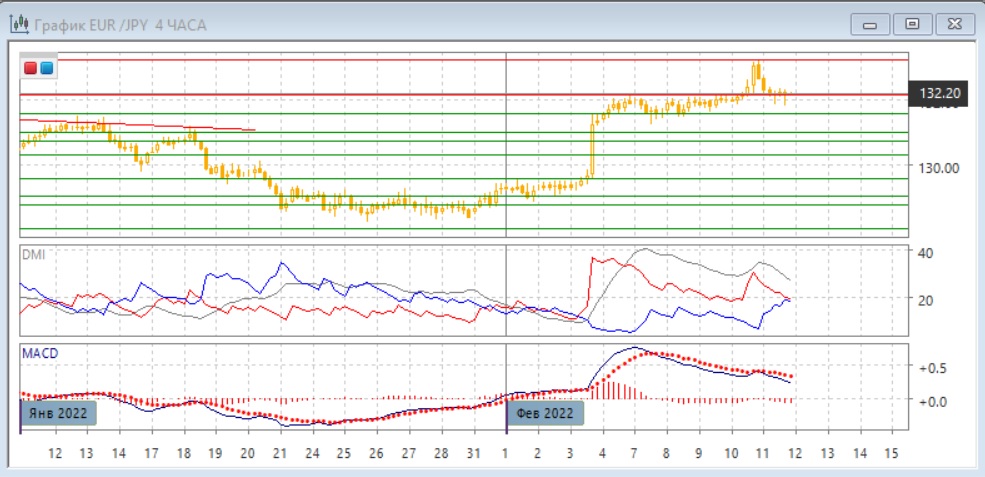
Task: Click the 132.20 current price label
Action: tap(939, 94)
